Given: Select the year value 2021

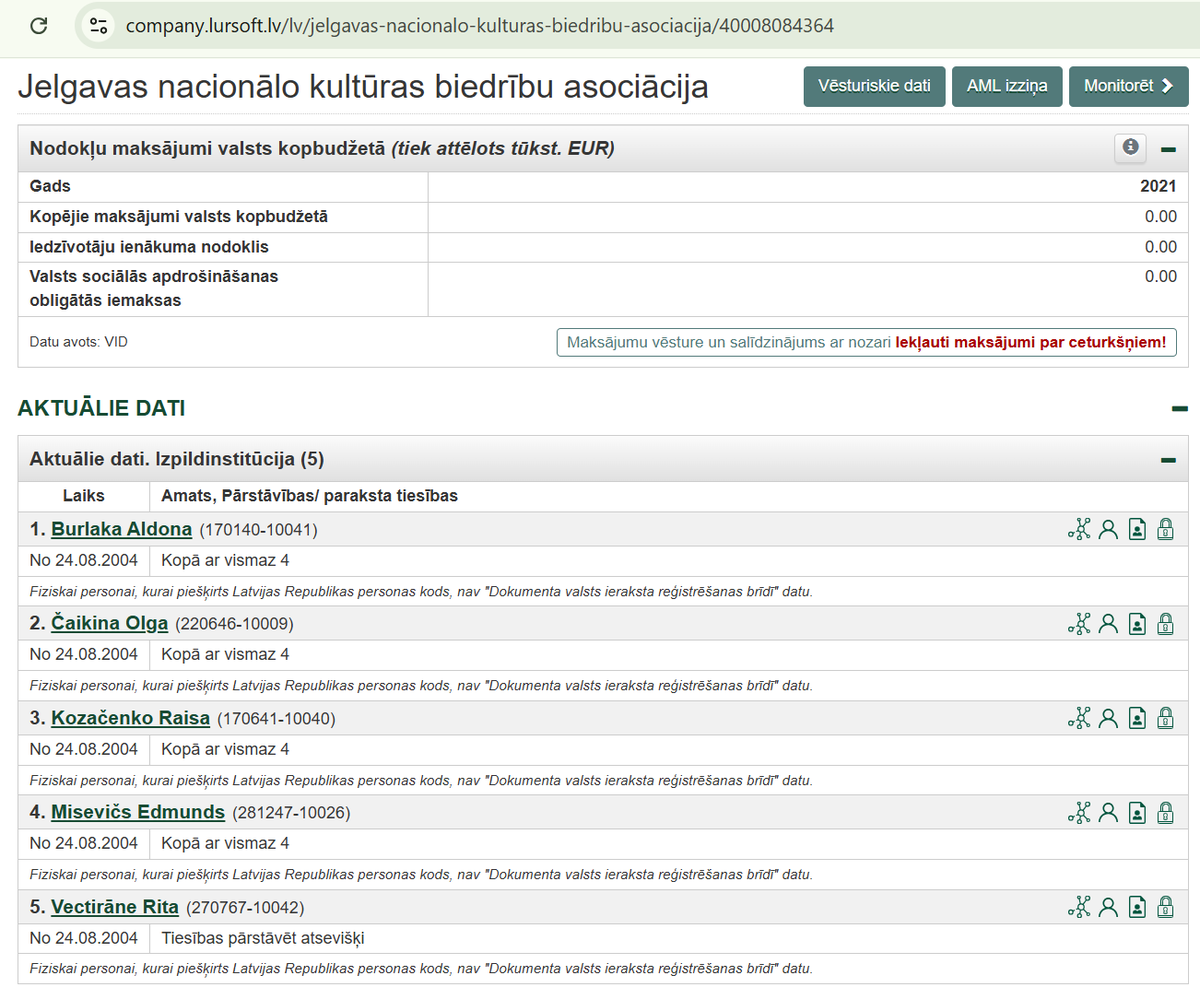Looking at the screenshot, I should tap(1158, 187).
